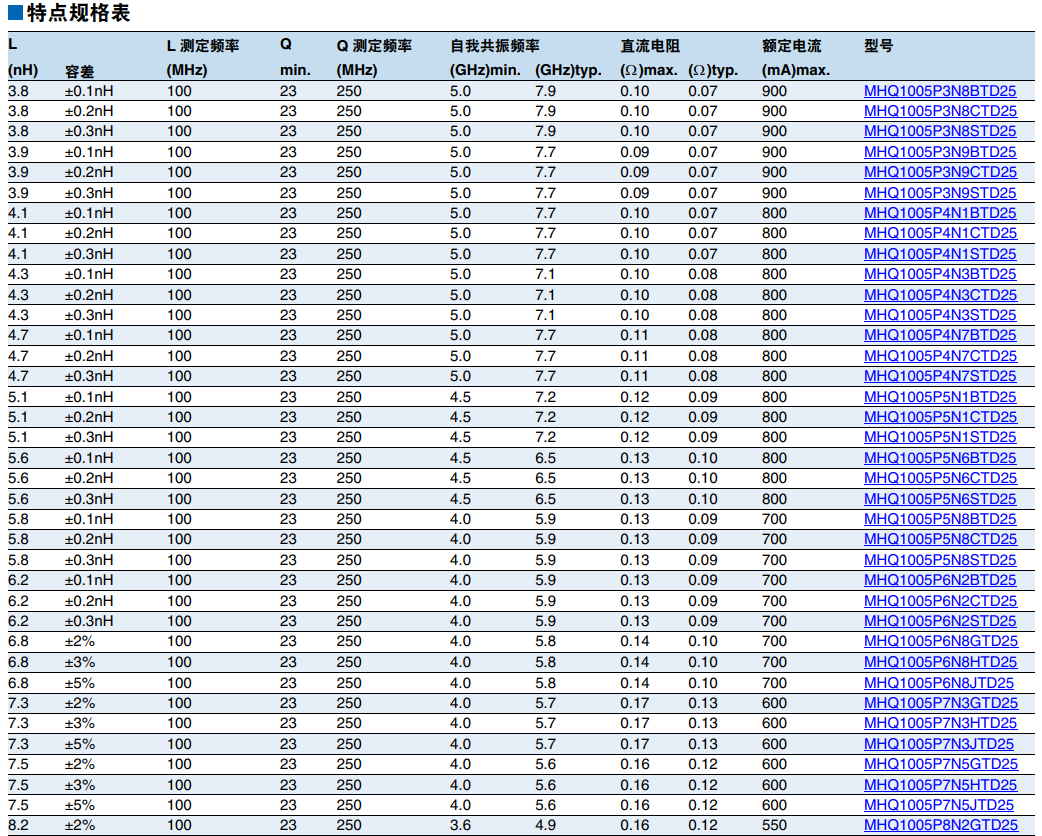Follow the MHQ1005P5N8CTD25 model link

point(940,539)
